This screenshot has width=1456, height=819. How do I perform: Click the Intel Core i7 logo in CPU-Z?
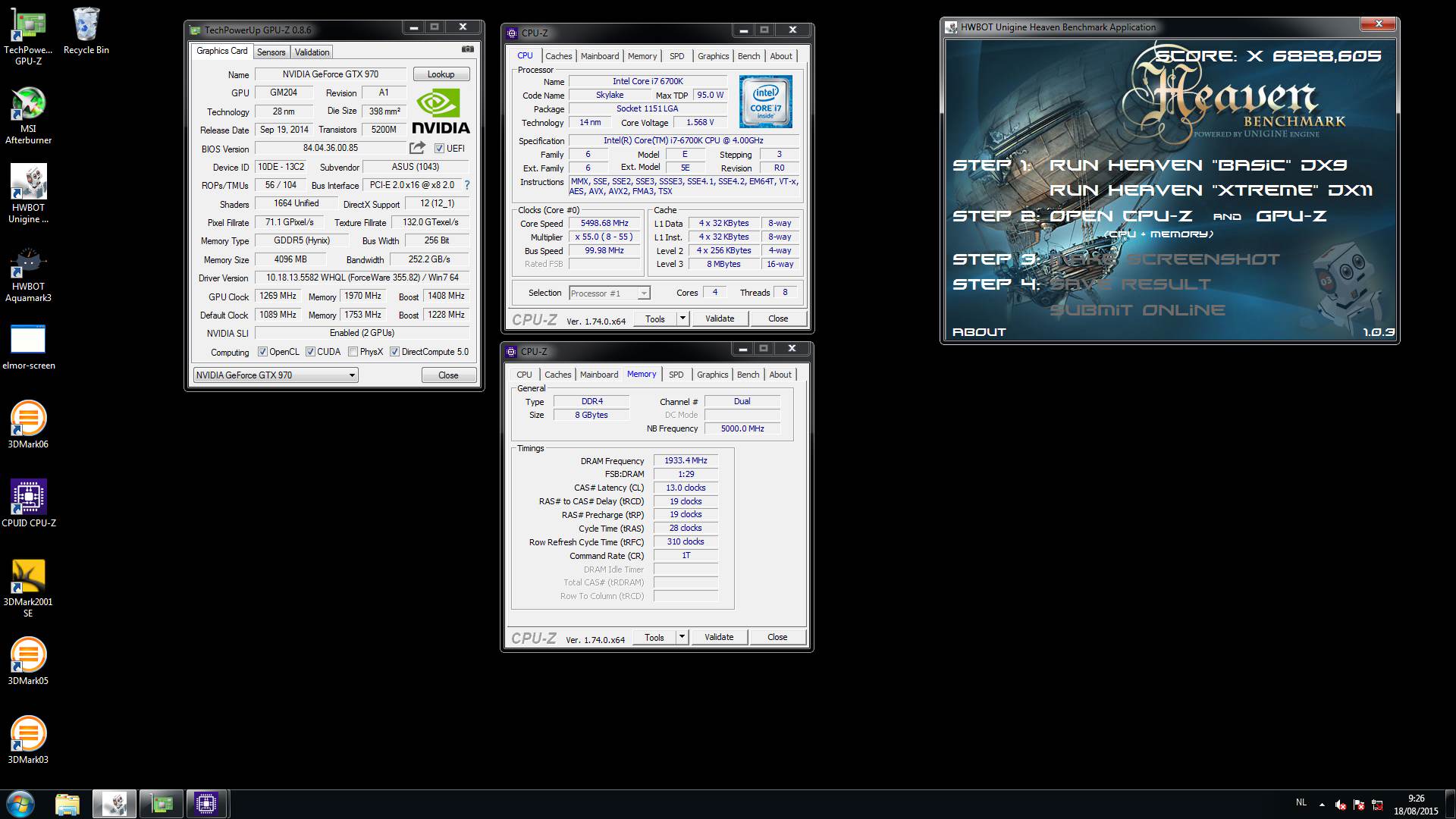click(x=766, y=102)
